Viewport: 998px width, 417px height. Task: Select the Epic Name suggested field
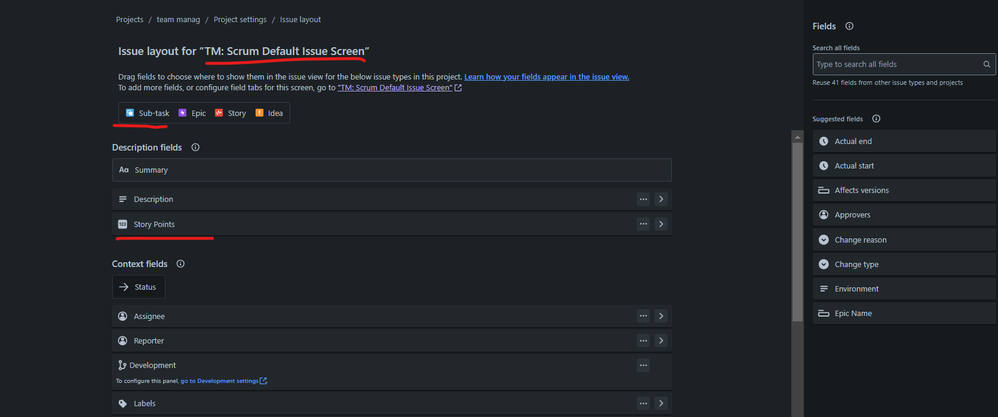pyautogui.click(x=904, y=313)
